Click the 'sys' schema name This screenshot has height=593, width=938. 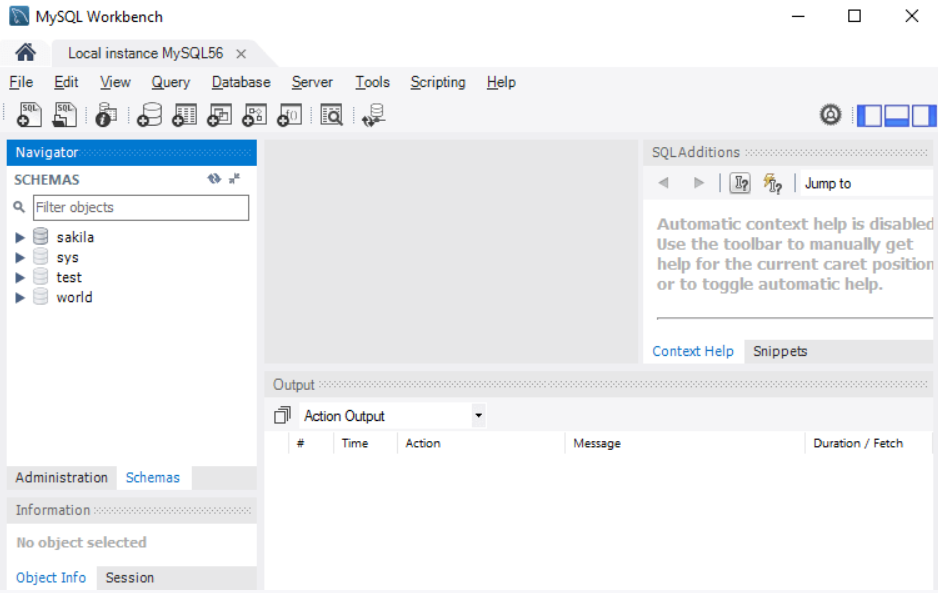68,258
